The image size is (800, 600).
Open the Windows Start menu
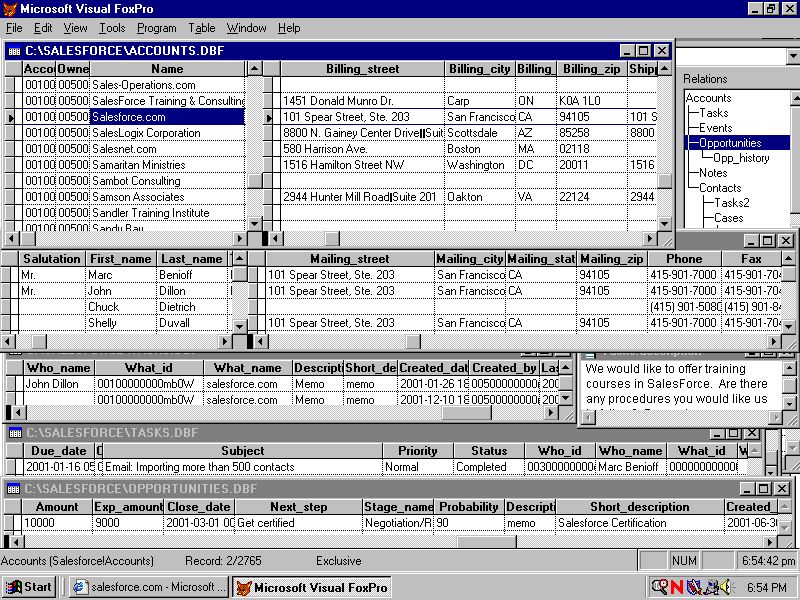29,587
